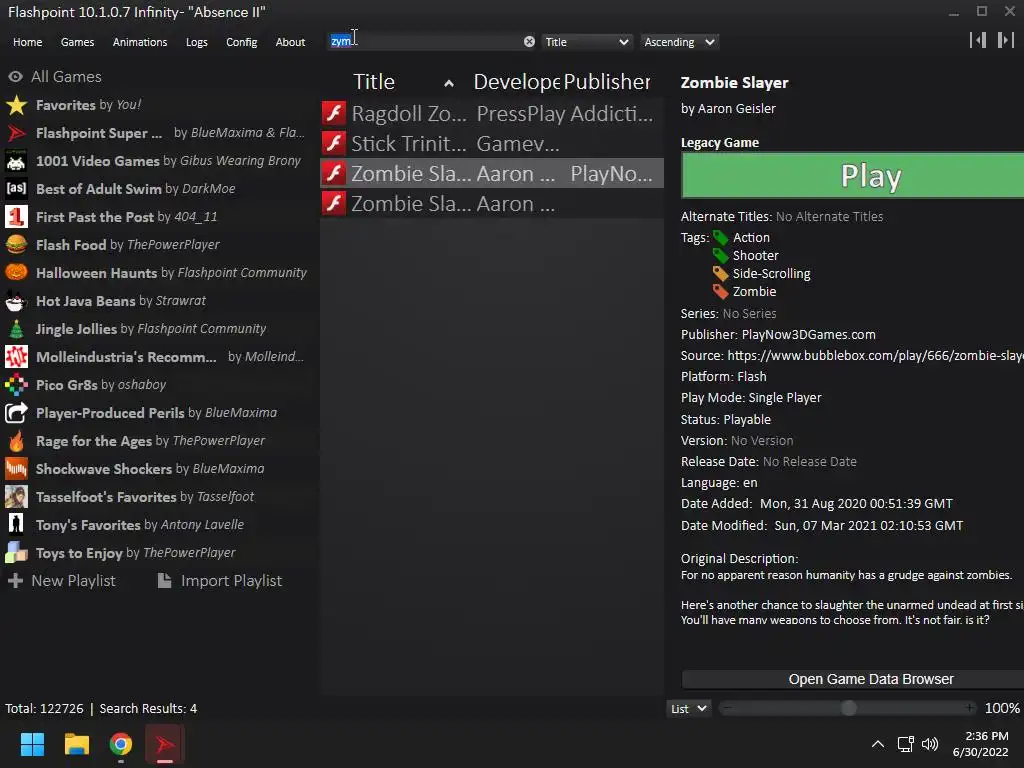This screenshot has height=768, width=1024.
Task: Open the About tab
Action: (290, 42)
